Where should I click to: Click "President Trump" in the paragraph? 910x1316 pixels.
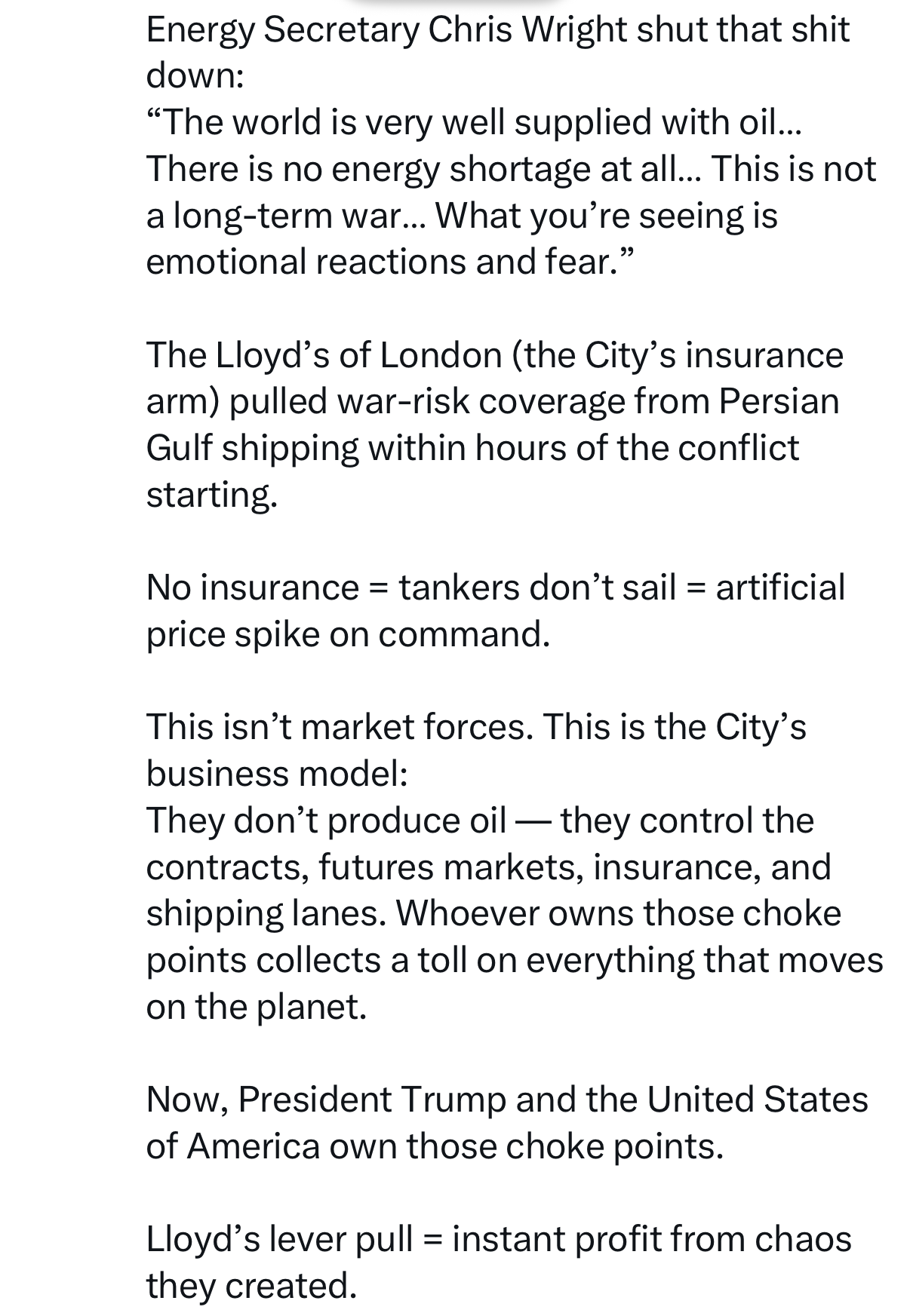pos(370,1100)
